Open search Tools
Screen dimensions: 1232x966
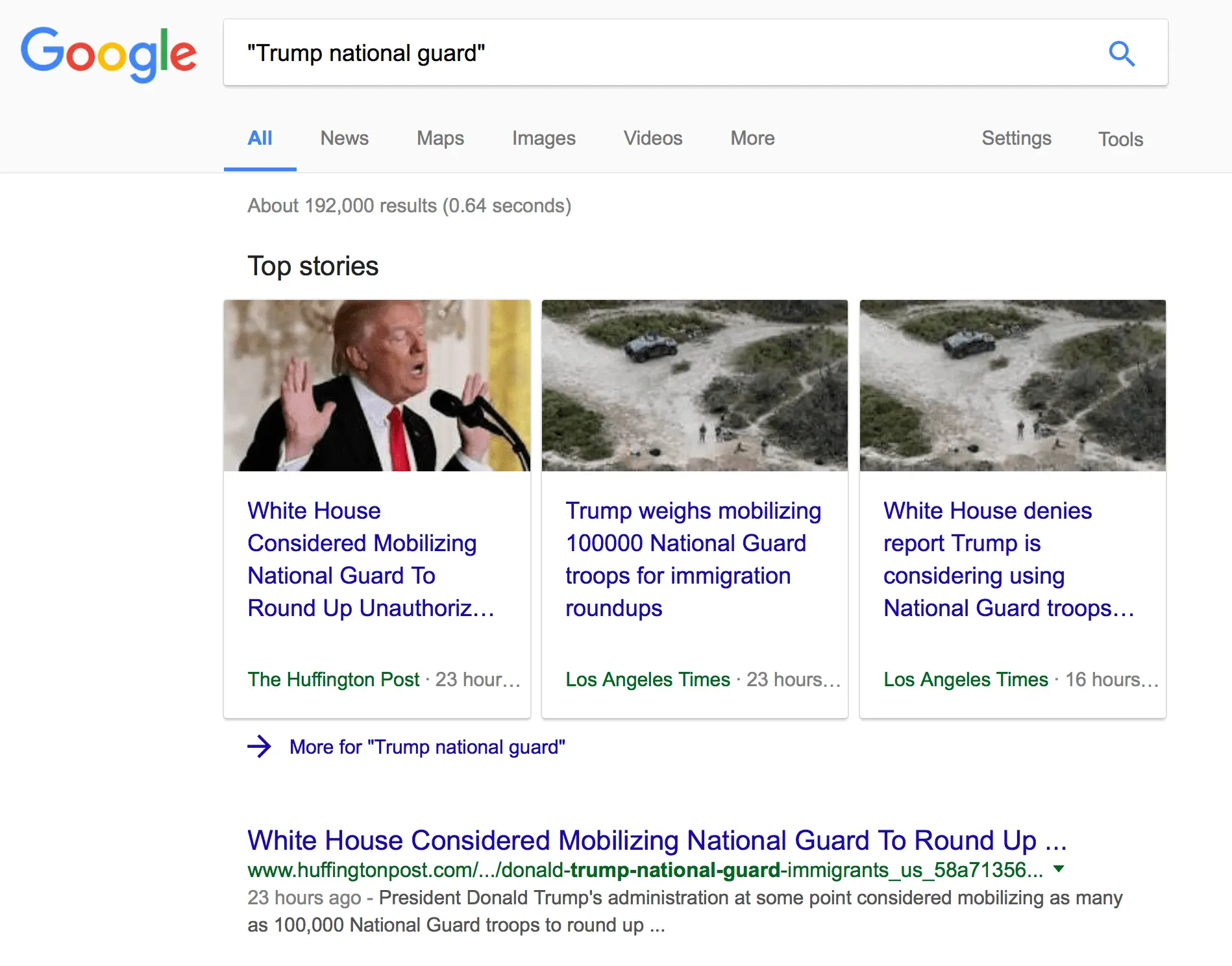[x=1120, y=139]
